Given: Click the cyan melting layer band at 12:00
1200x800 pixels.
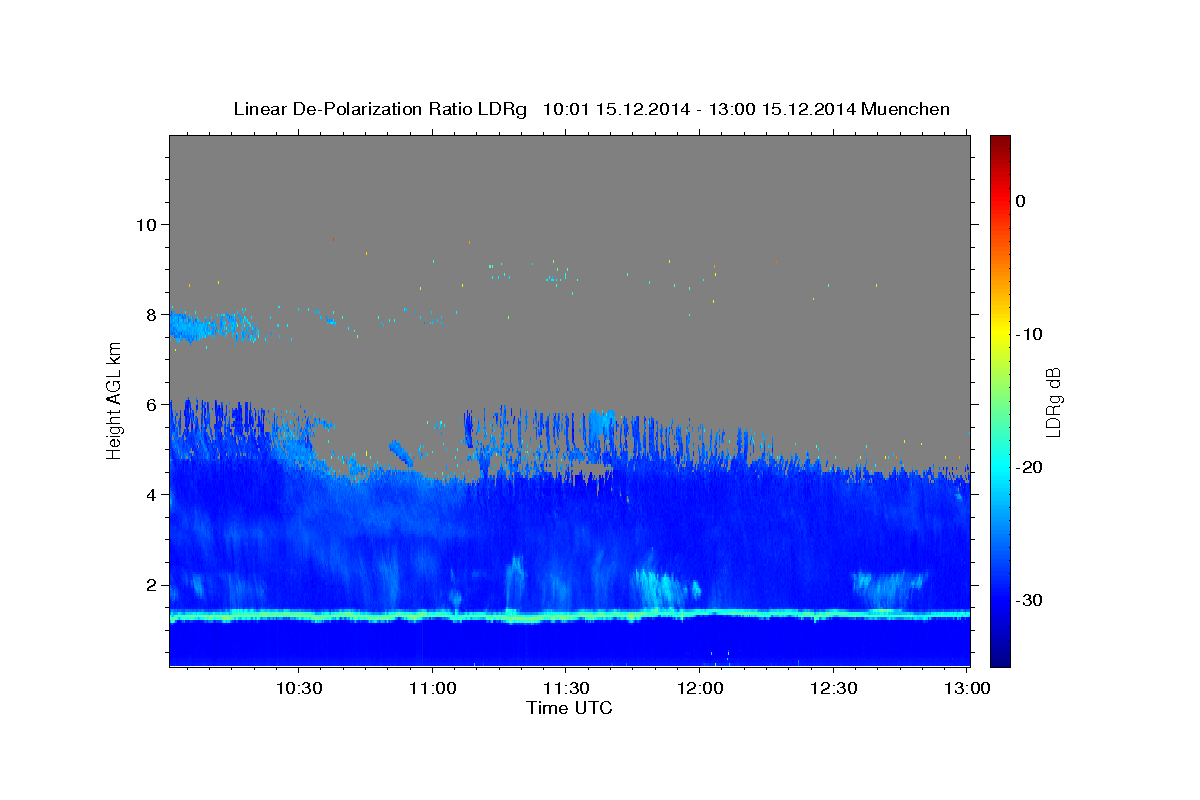Looking at the screenshot, I should tap(700, 612).
